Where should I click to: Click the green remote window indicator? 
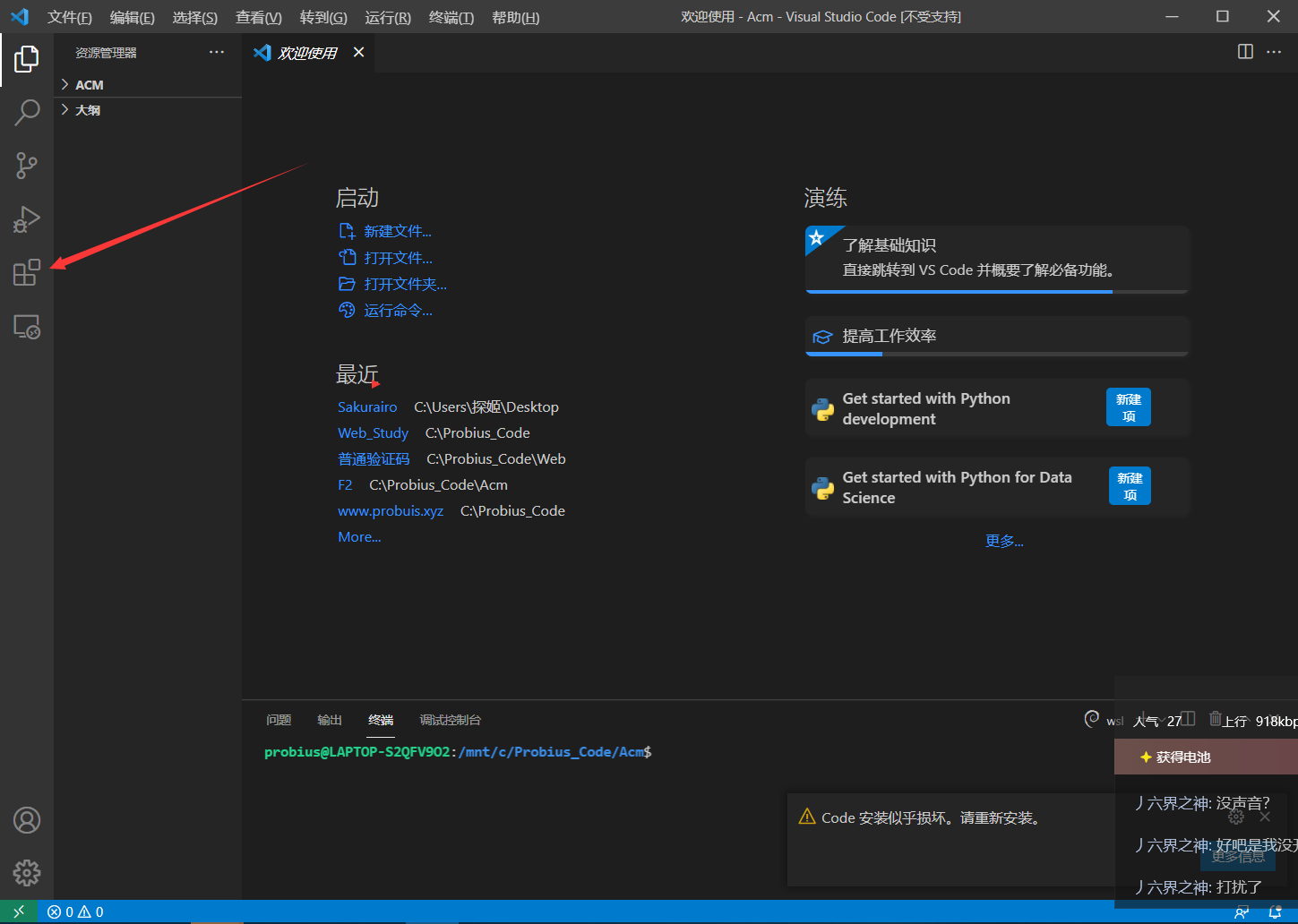(19, 911)
